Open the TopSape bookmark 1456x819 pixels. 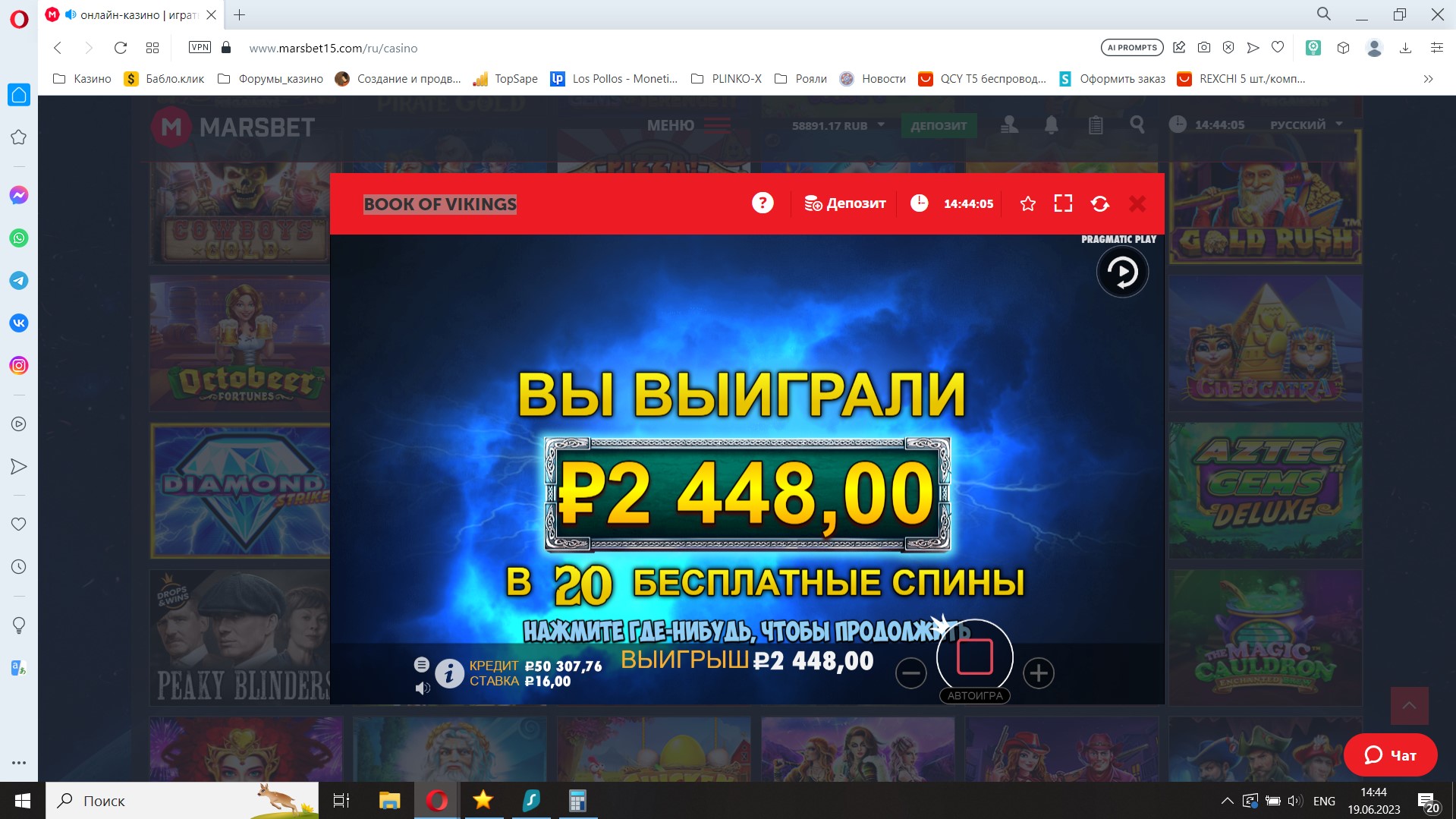505,79
